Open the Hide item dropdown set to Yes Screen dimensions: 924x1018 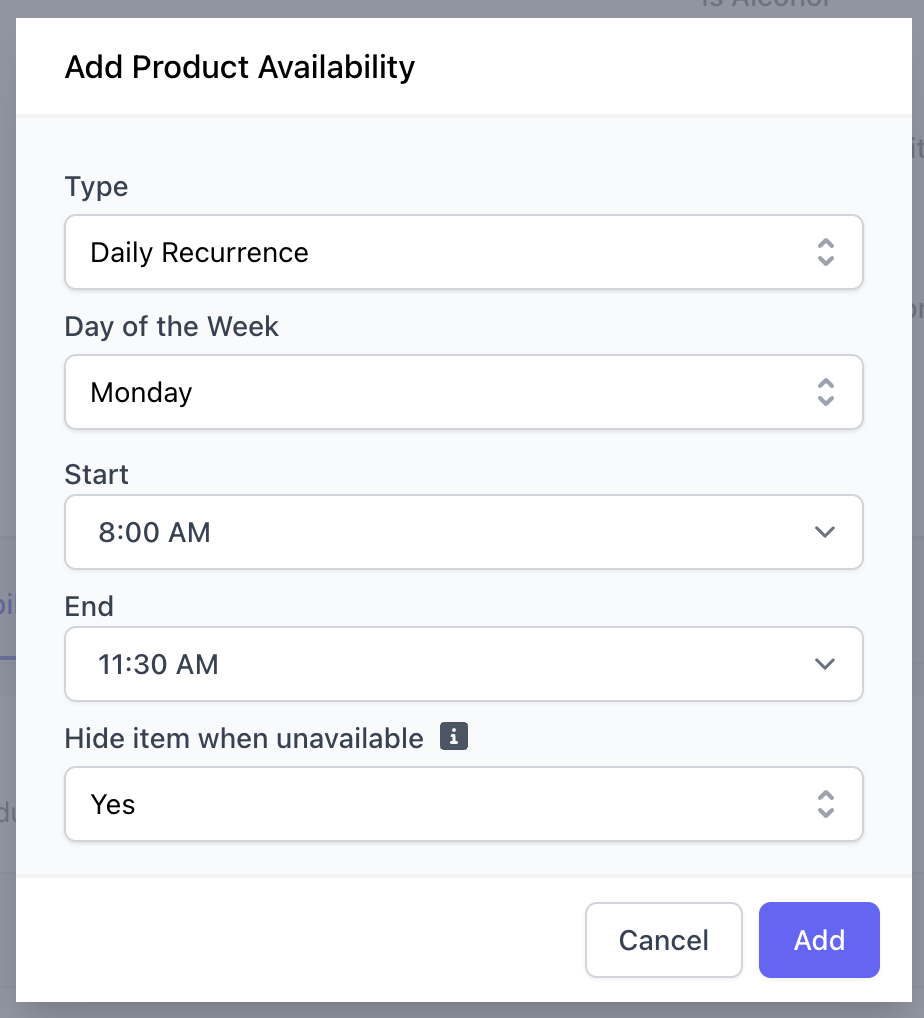coord(464,804)
